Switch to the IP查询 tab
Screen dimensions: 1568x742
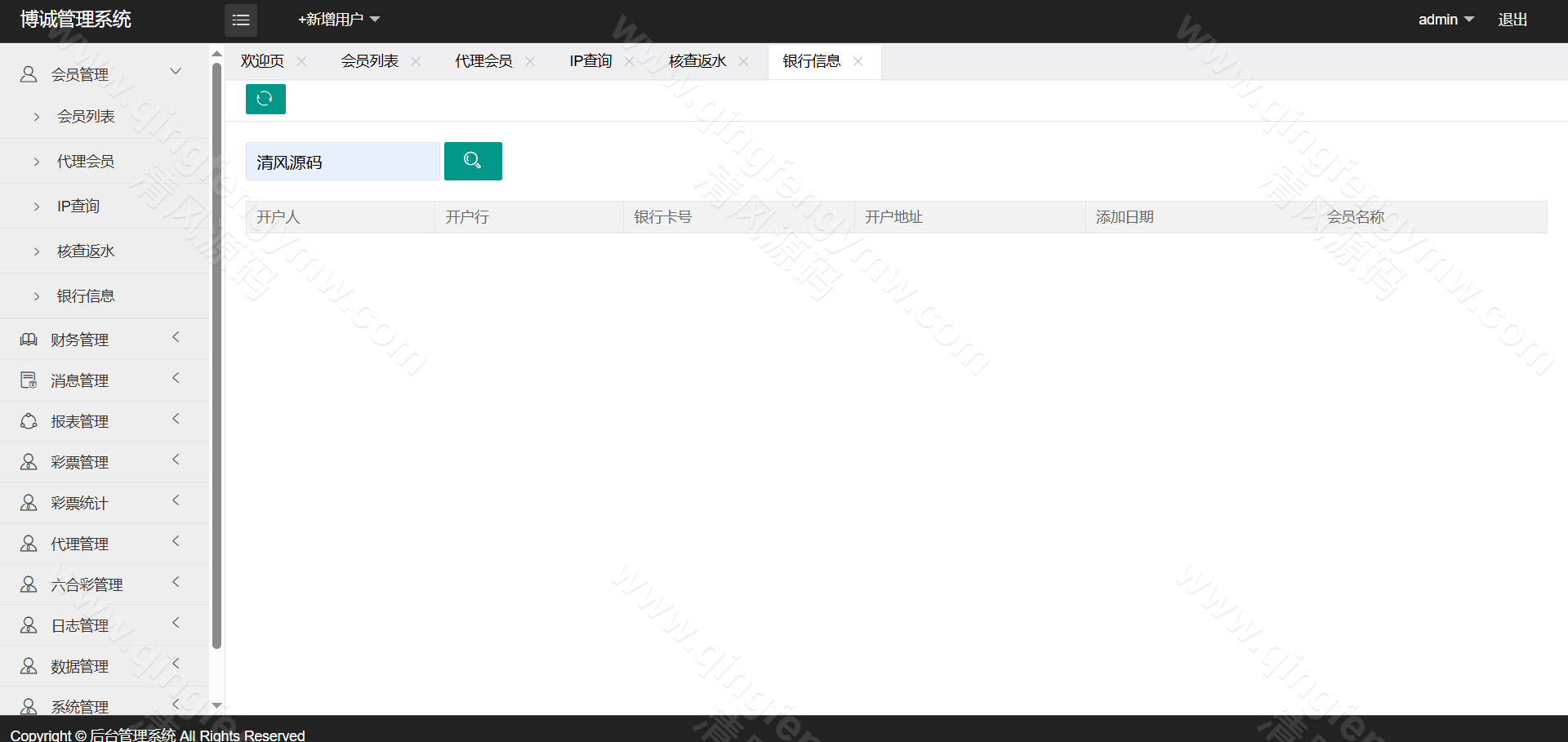point(590,61)
